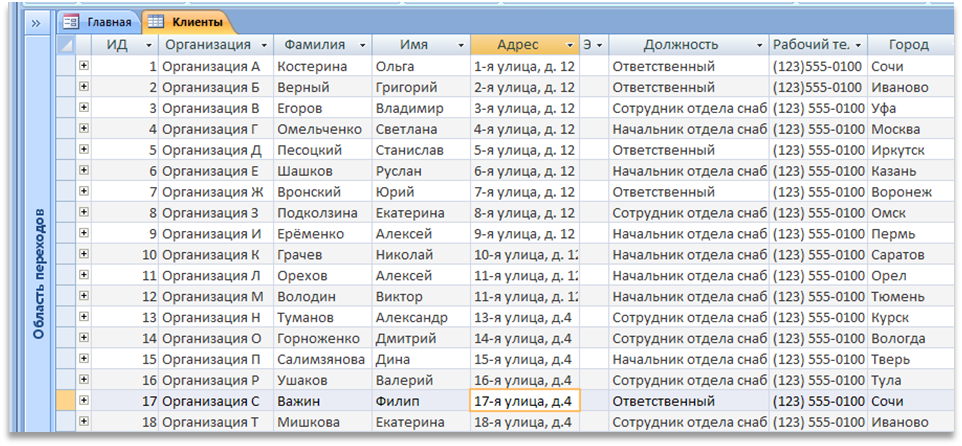The height and width of the screenshot is (446, 962).
Task: Expand subdatasheet for Организация З row
Action: [84, 212]
